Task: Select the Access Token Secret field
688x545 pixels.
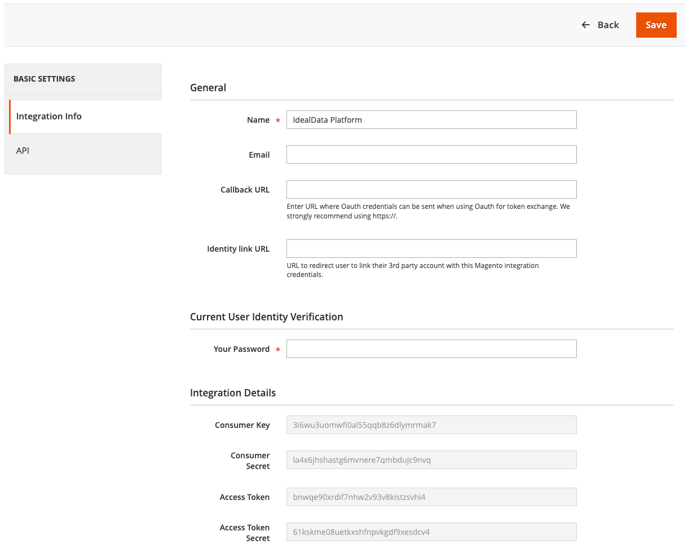Action: click(x=431, y=532)
